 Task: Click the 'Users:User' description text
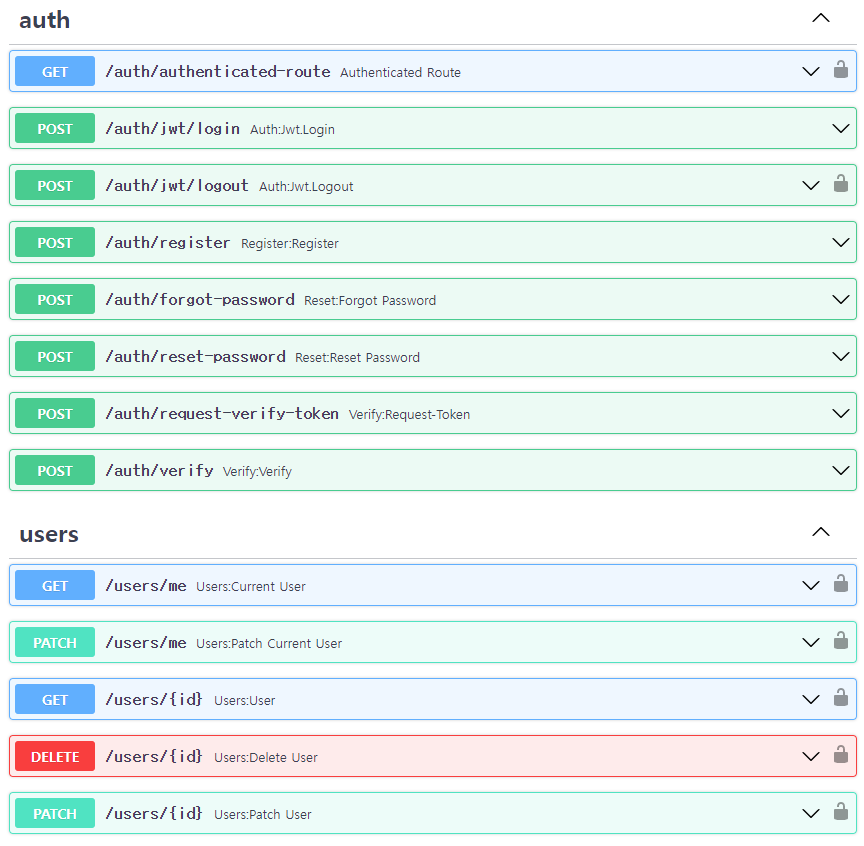coord(244,700)
